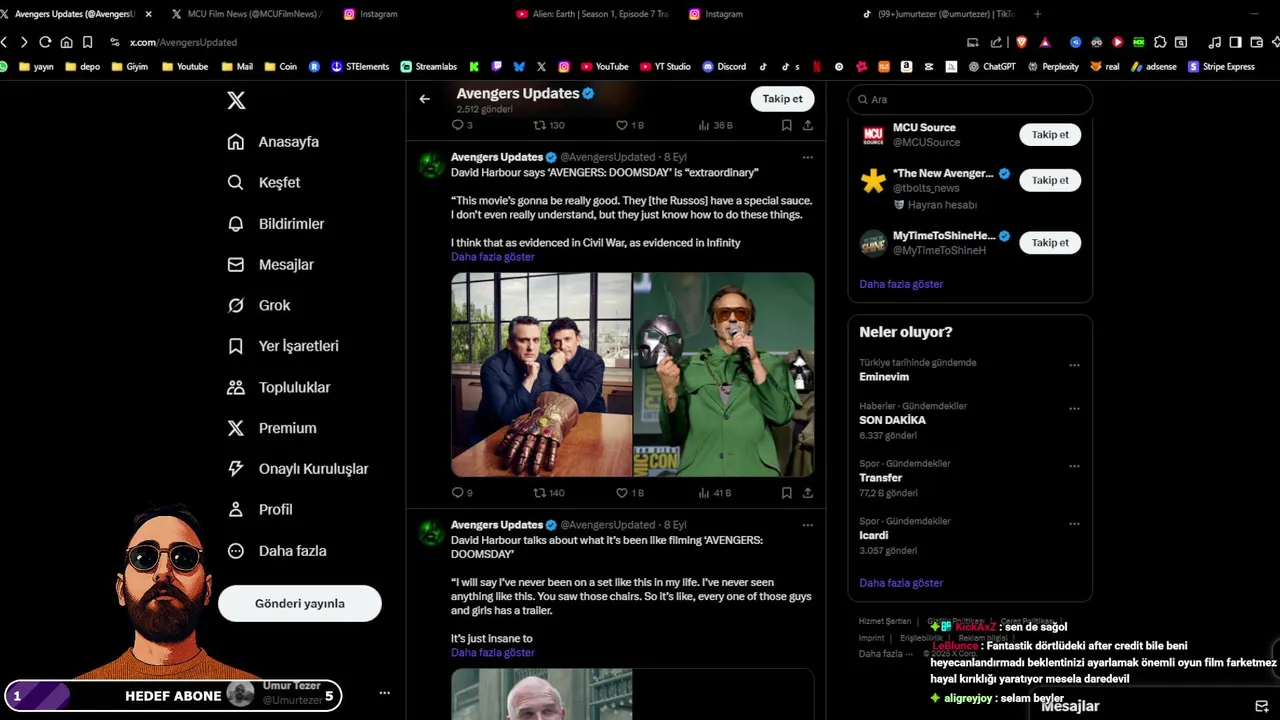Open Brave Wallet icon in toolbar
This screenshot has height=720, width=1280.
coord(1255,42)
